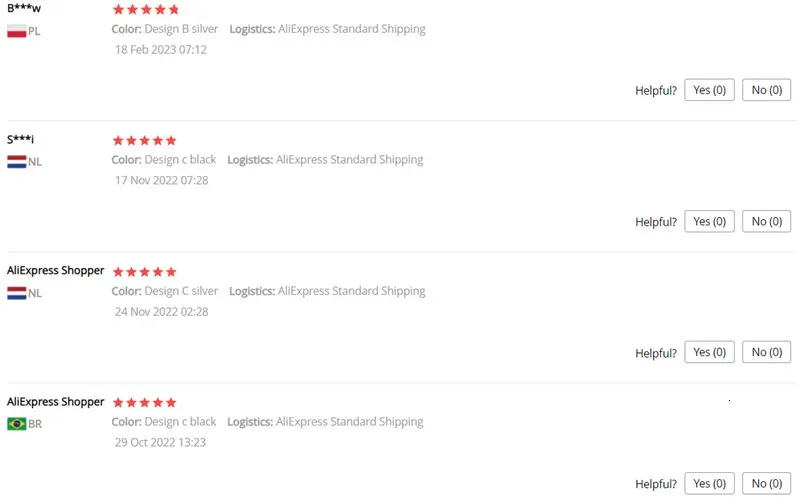This screenshot has height=504, width=800.
Task: Click AliExpress Shopper name on Netherlands review
Action: (56, 270)
